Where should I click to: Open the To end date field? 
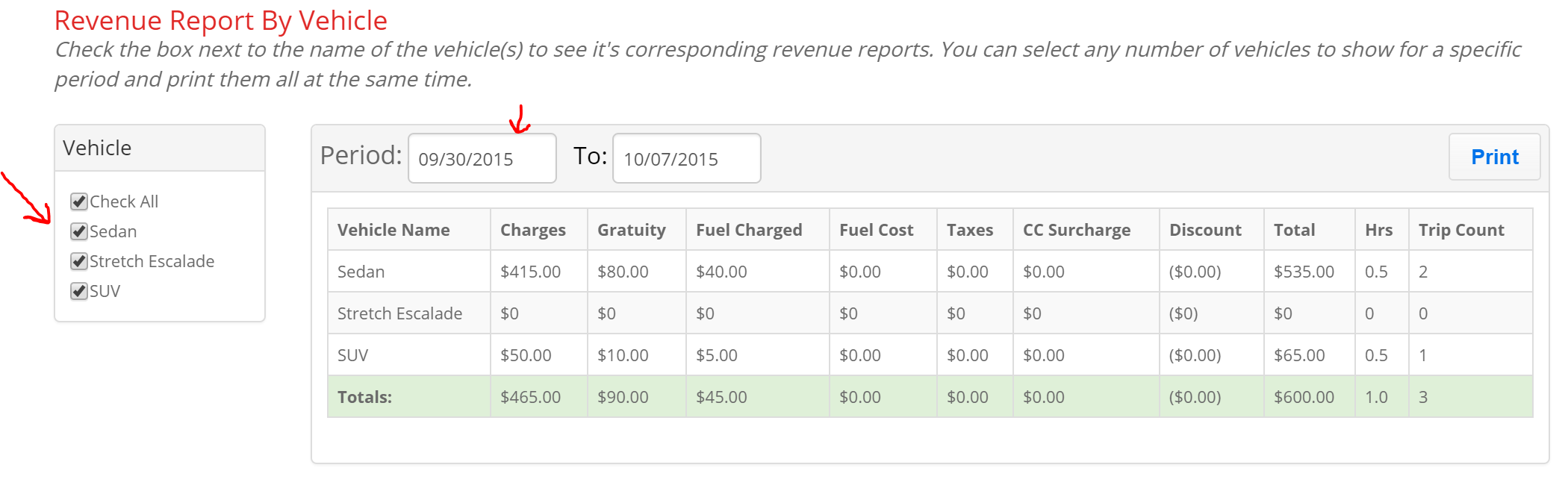(686, 158)
